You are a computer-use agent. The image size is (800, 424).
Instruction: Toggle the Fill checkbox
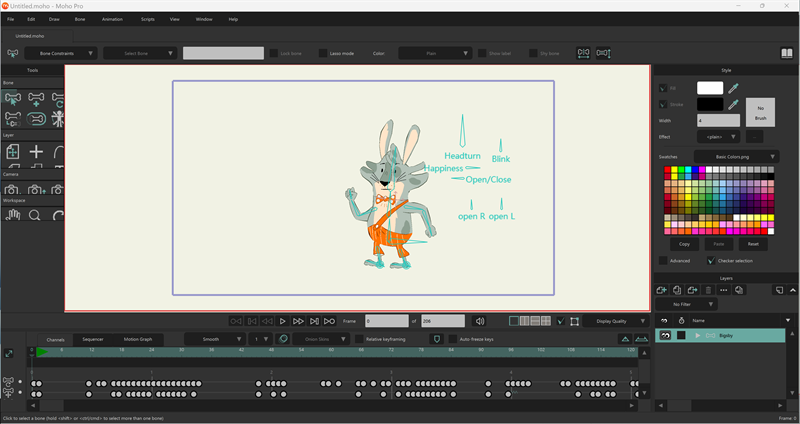[x=663, y=88]
